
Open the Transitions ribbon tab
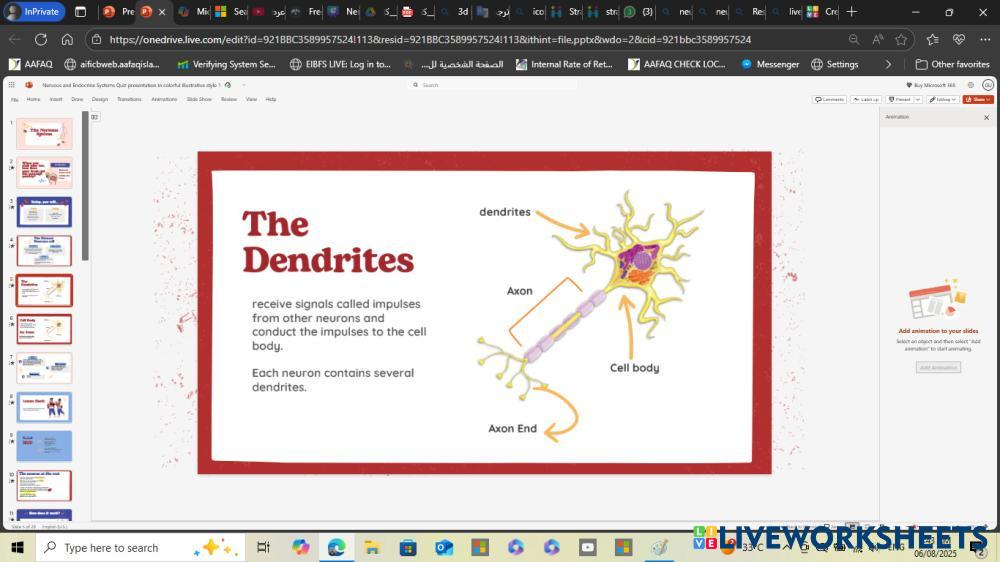(x=129, y=100)
